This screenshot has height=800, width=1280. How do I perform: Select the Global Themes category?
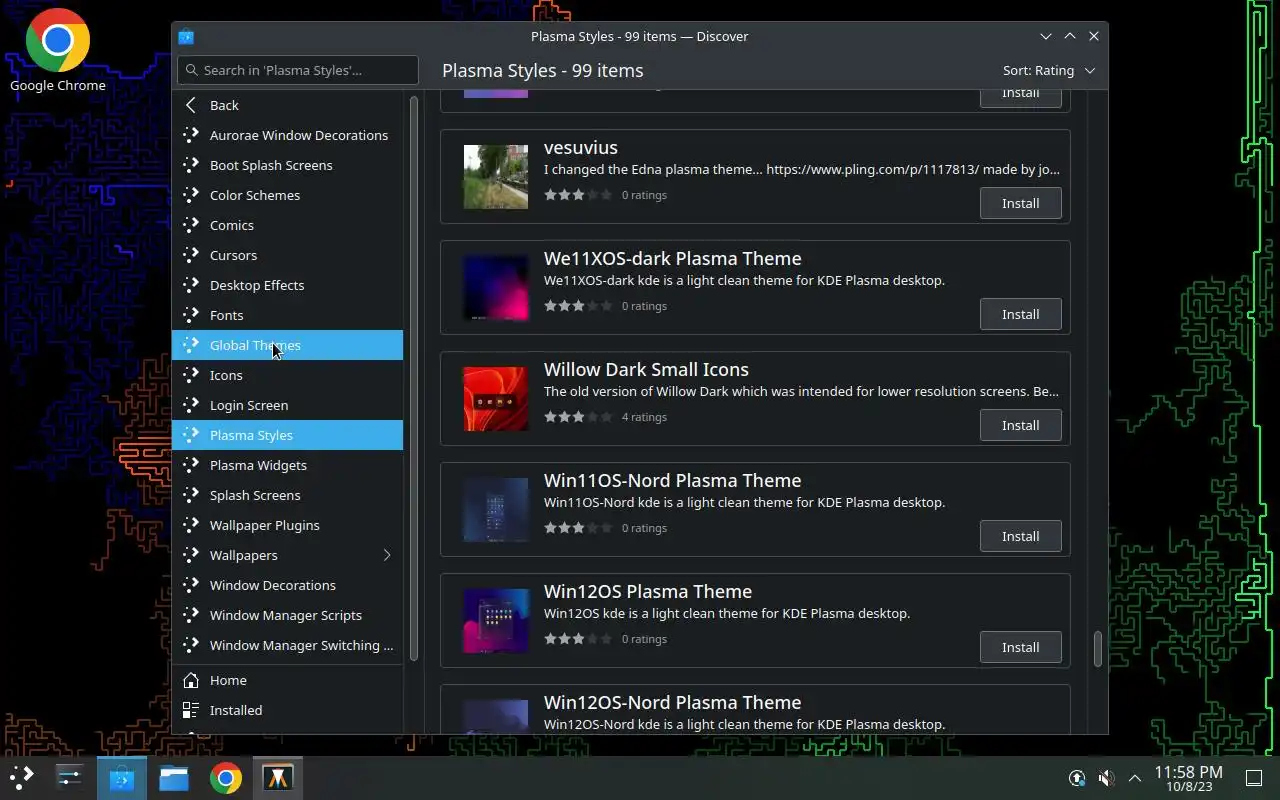coord(288,345)
